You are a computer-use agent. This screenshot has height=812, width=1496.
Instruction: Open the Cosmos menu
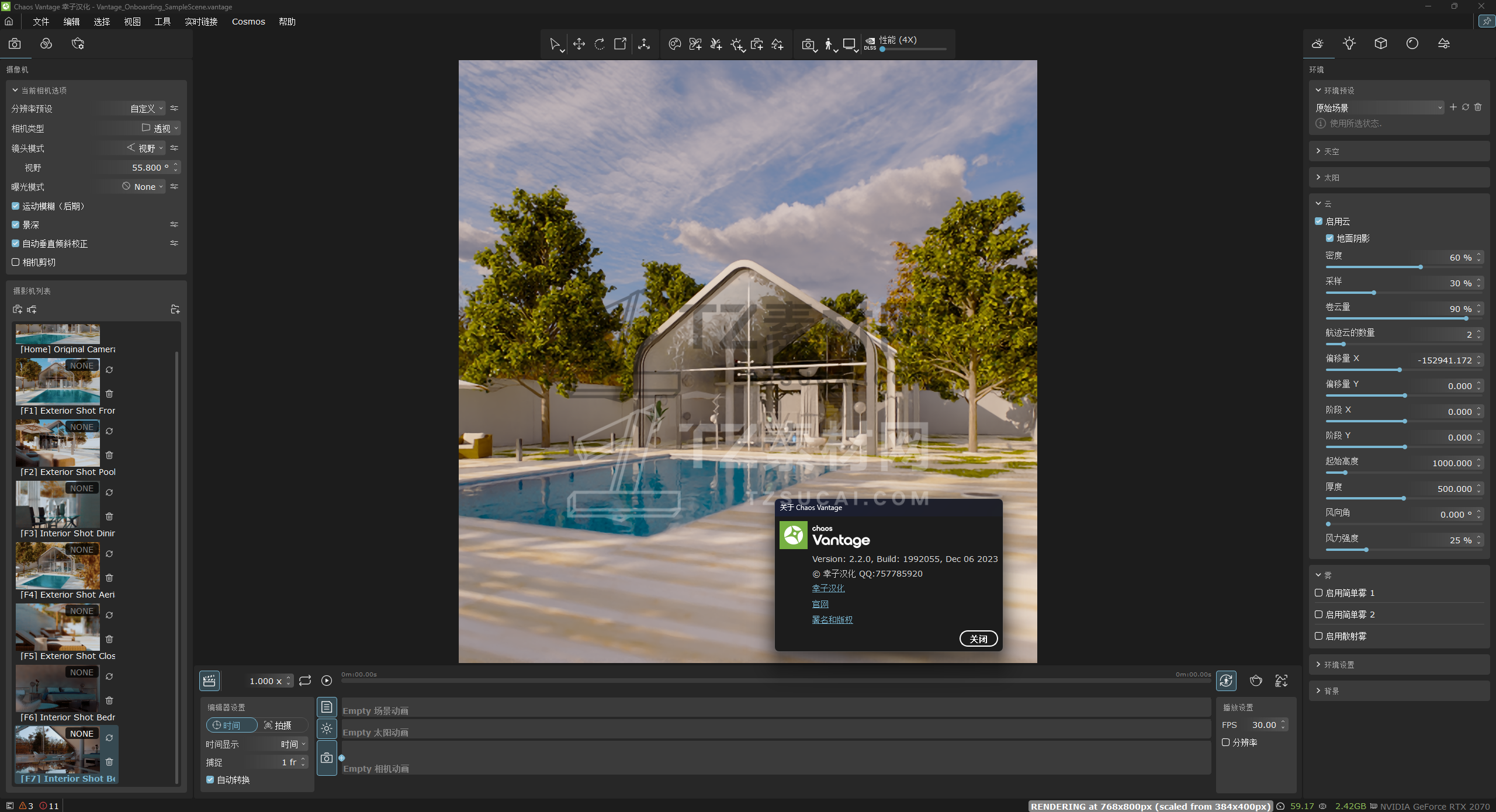coord(248,22)
